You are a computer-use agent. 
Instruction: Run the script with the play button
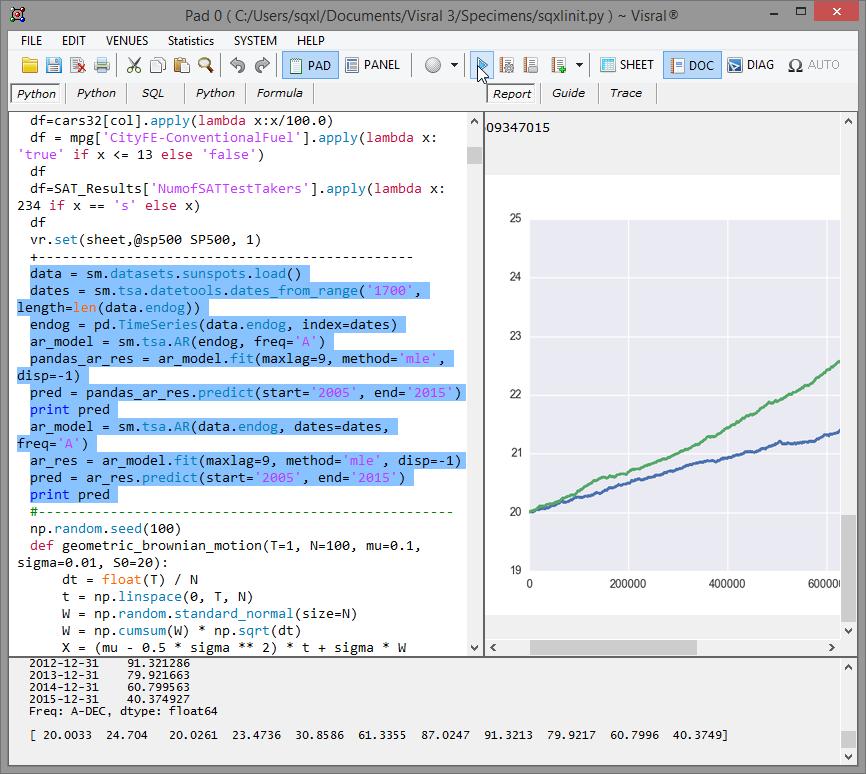tap(482, 65)
